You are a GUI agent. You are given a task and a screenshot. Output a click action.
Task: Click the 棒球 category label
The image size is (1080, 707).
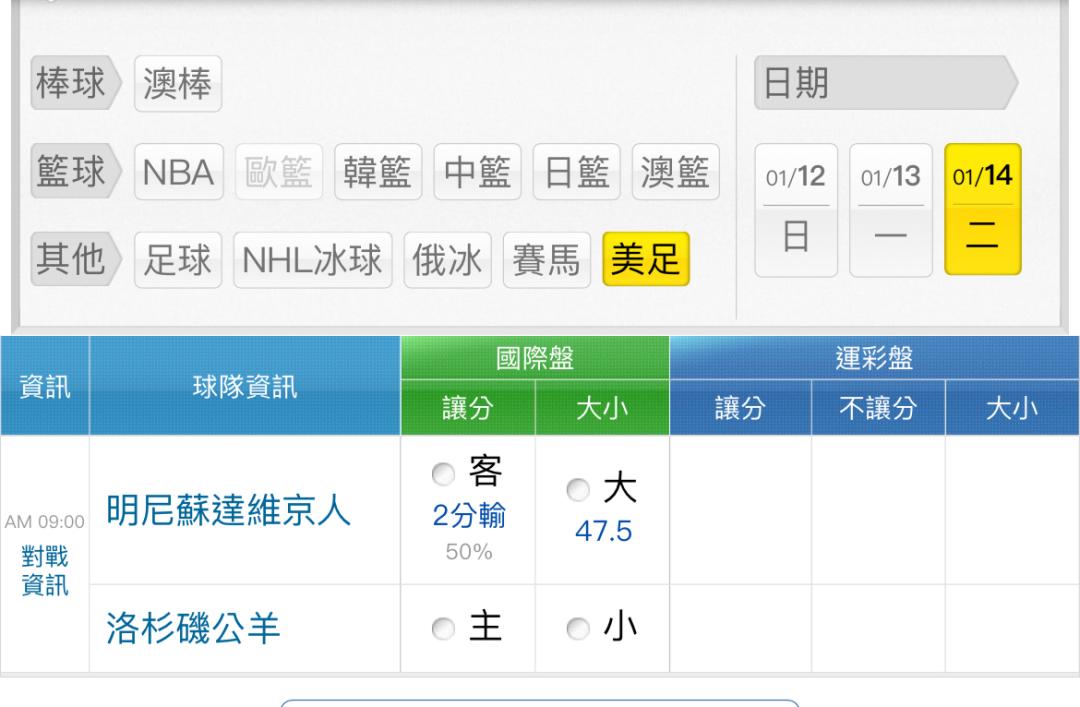[75, 83]
